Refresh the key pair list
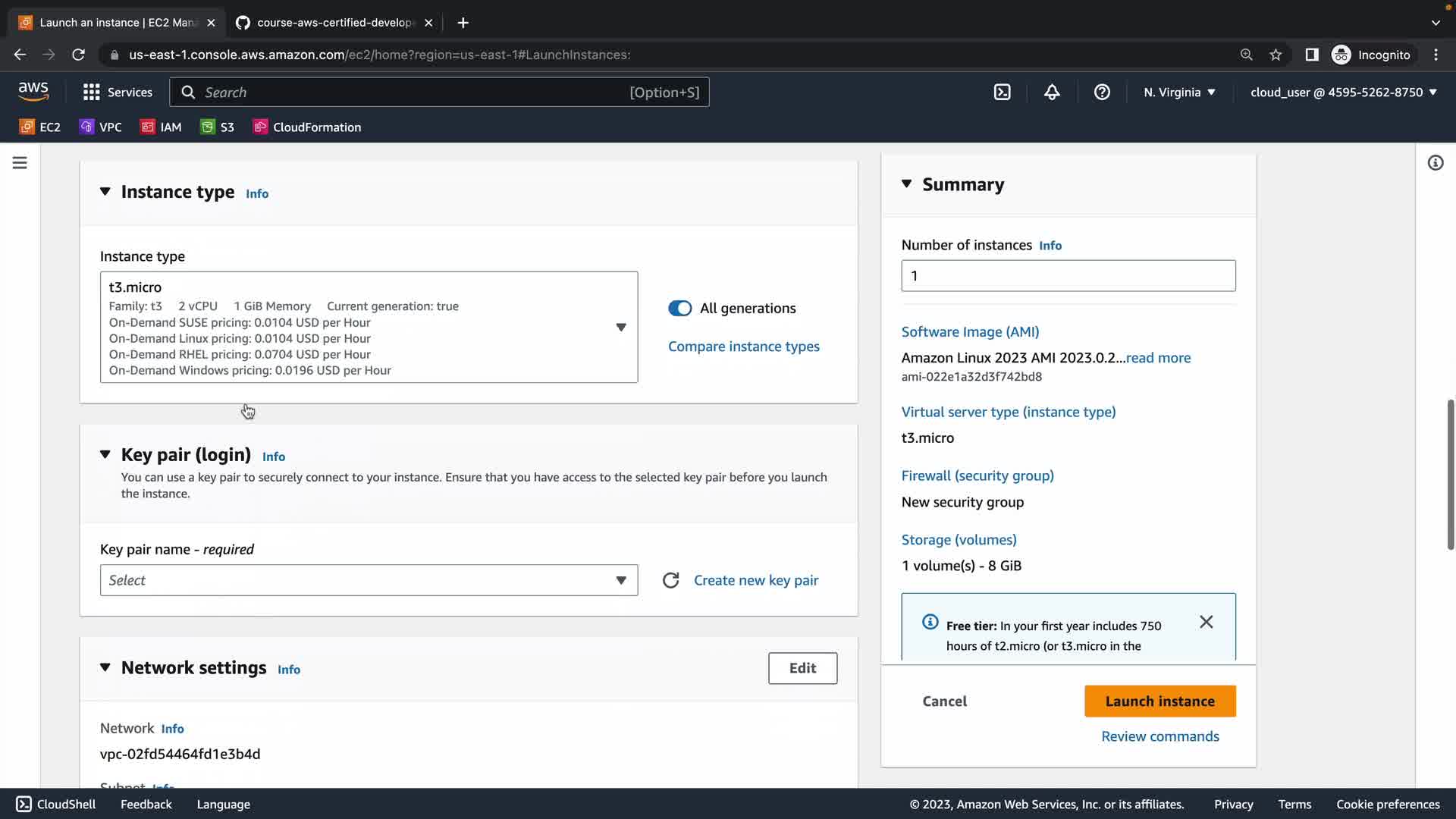The width and height of the screenshot is (1456, 819). tap(670, 580)
